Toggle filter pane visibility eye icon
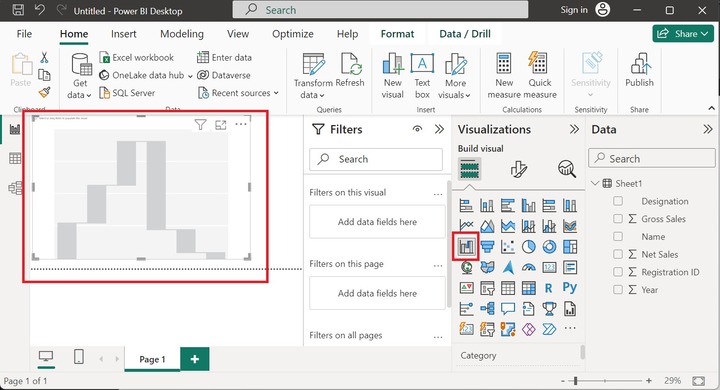The image size is (720, 390). click(x=417, y=129)
